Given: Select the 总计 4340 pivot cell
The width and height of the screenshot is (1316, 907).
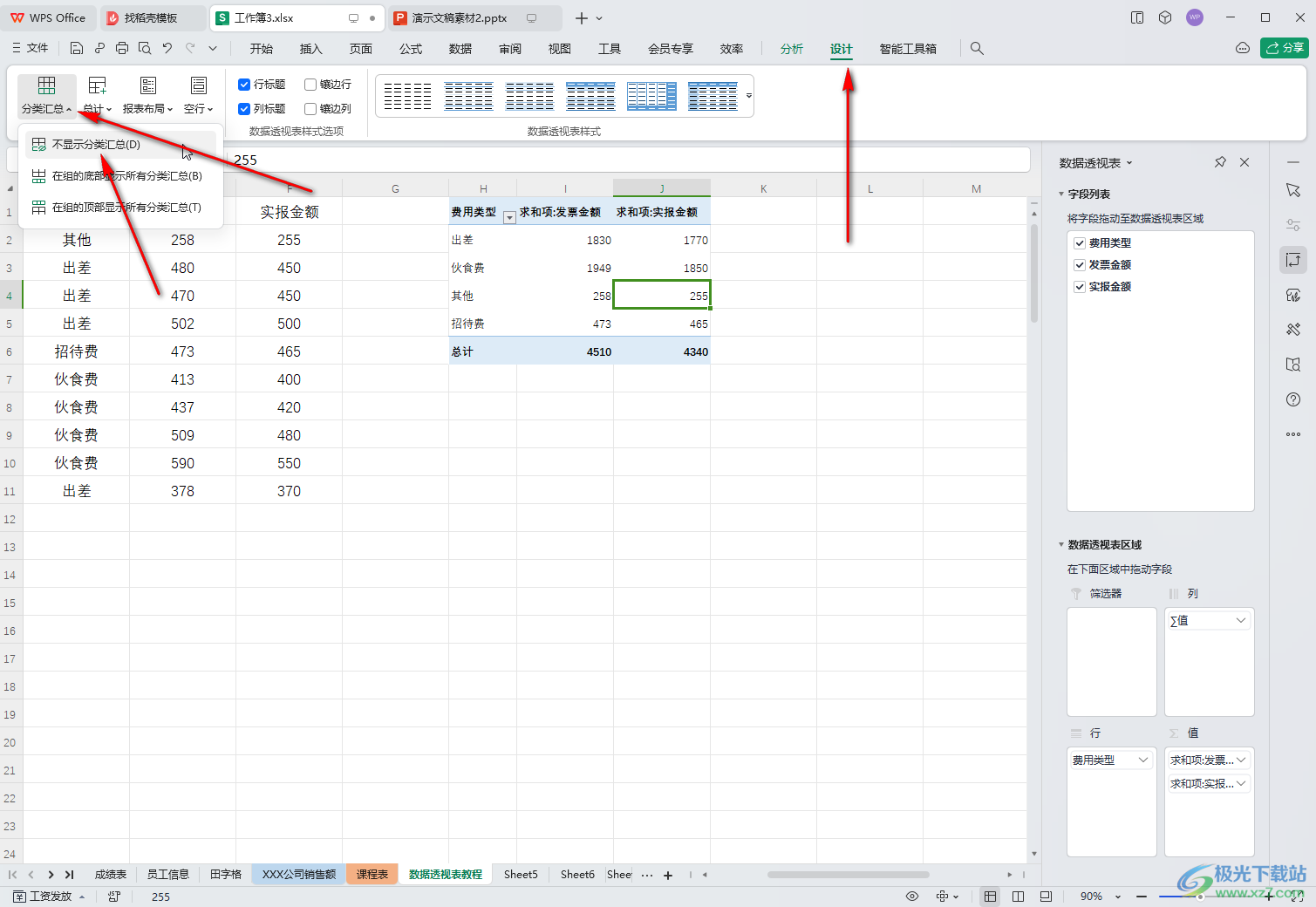Looking at the screenshot, I should click(x=662, y=351).
